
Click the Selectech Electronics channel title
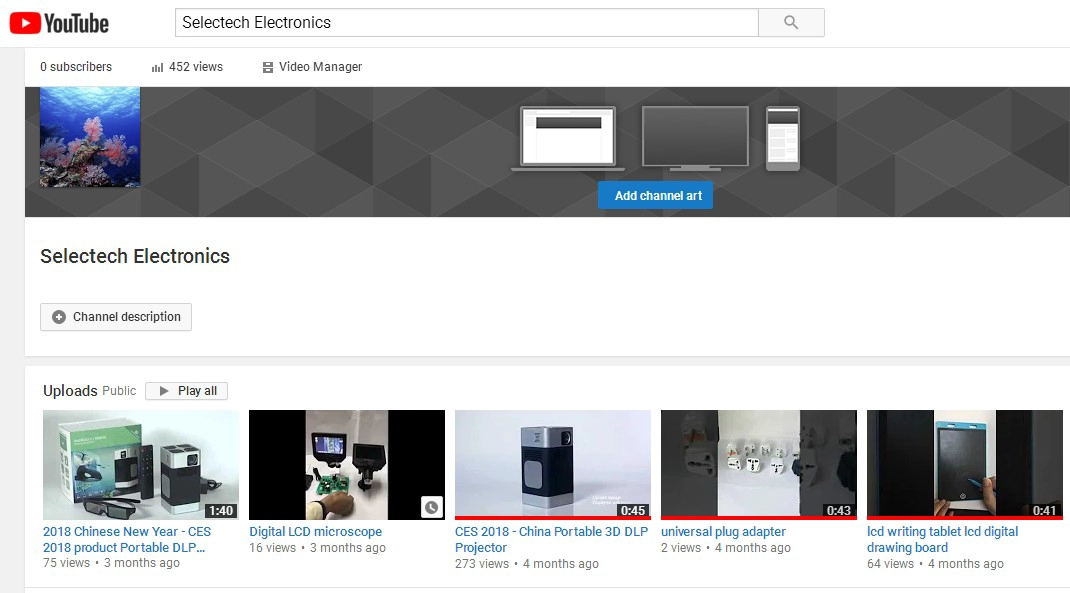135,256
